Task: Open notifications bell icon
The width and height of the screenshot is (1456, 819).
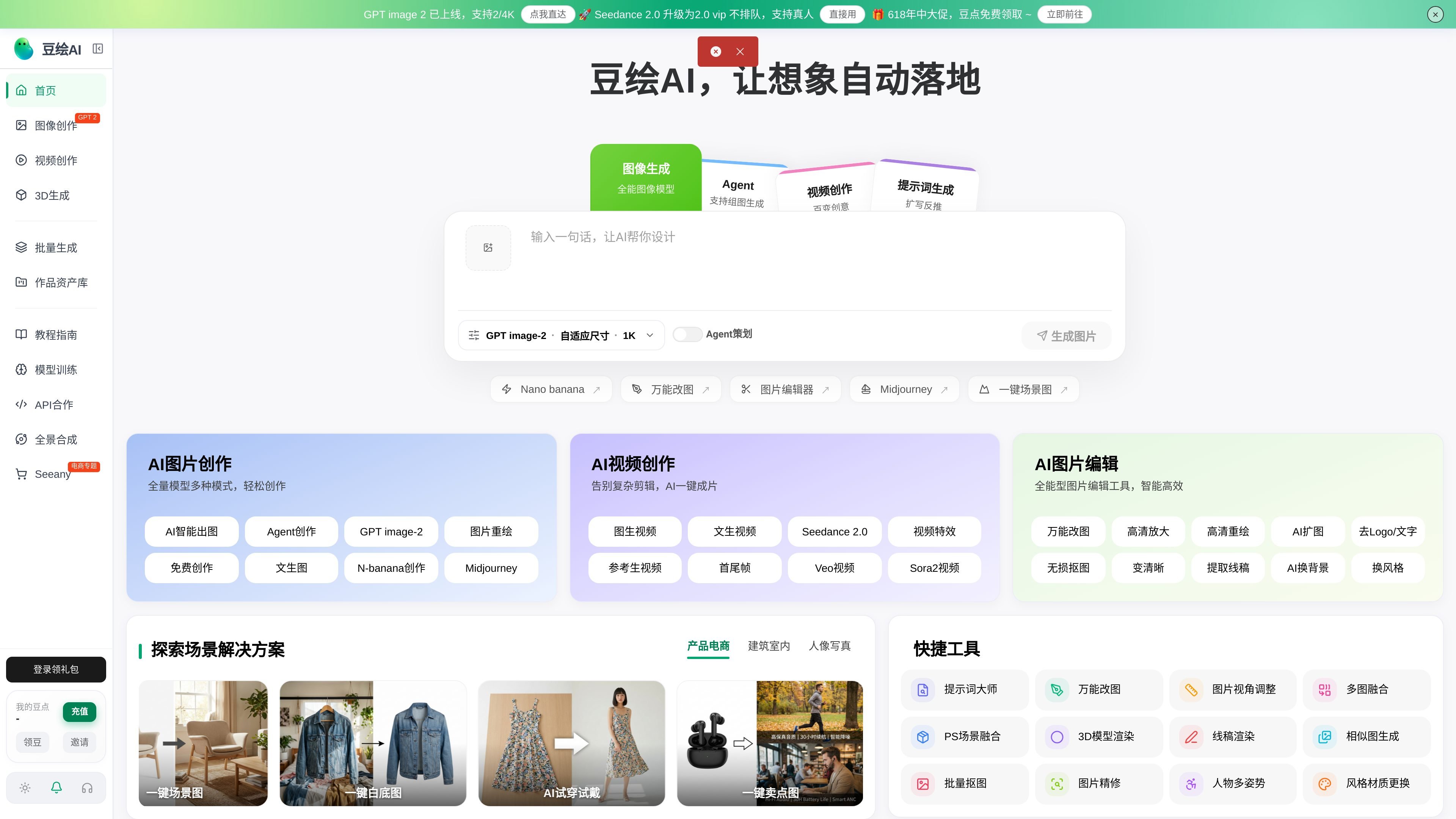Action: point(56,788)
